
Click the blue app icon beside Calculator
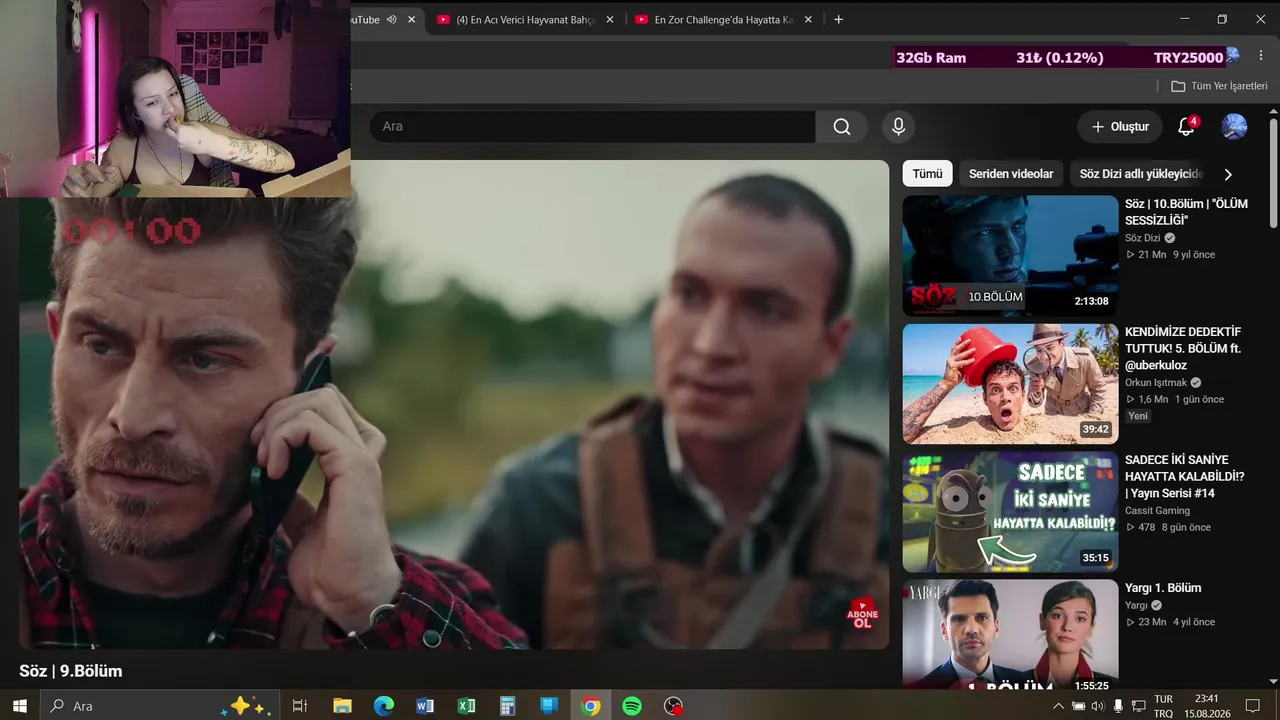[549, 706]
